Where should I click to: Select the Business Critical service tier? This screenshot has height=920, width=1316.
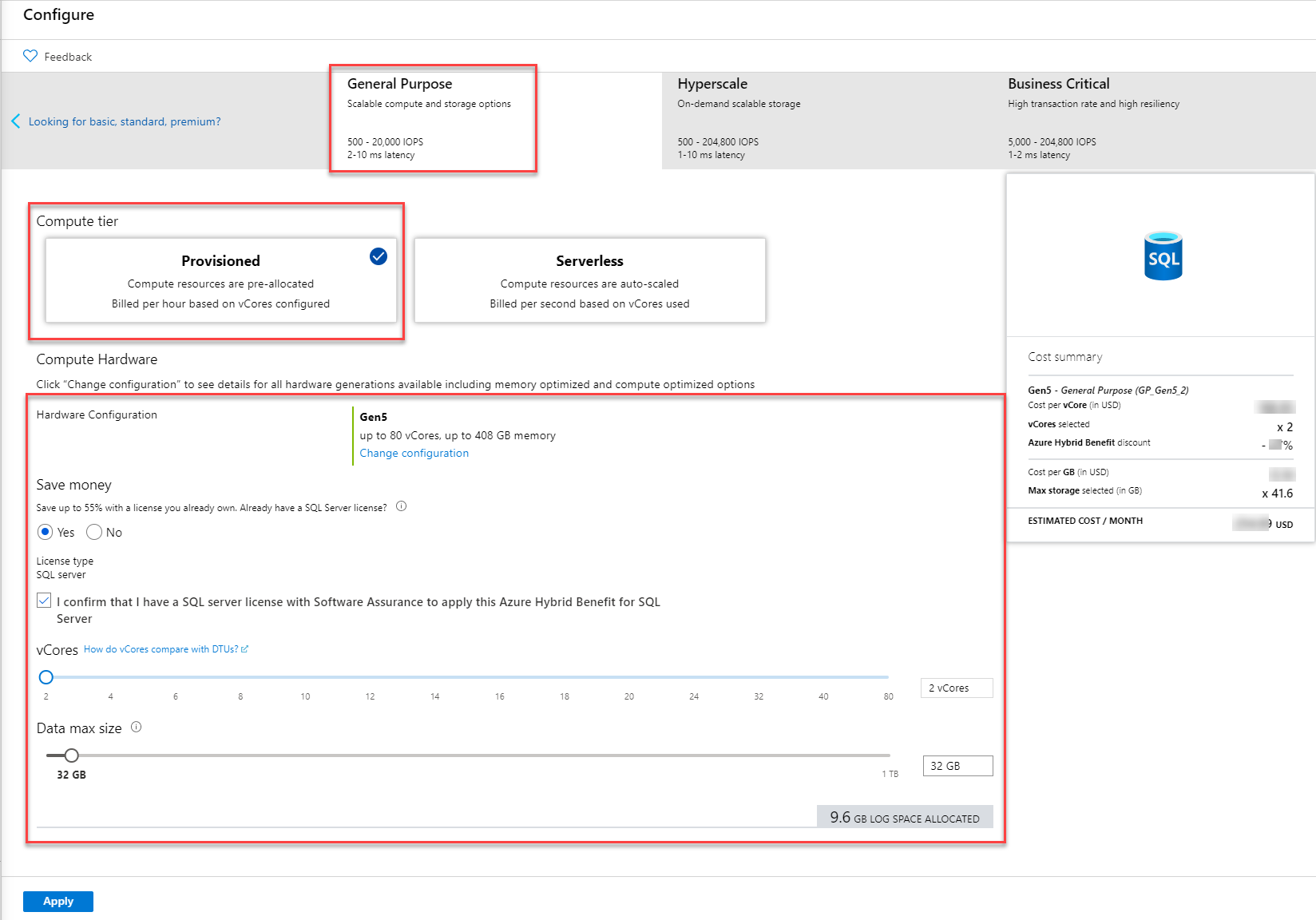pyautogui.click(x=1153, y=121)
